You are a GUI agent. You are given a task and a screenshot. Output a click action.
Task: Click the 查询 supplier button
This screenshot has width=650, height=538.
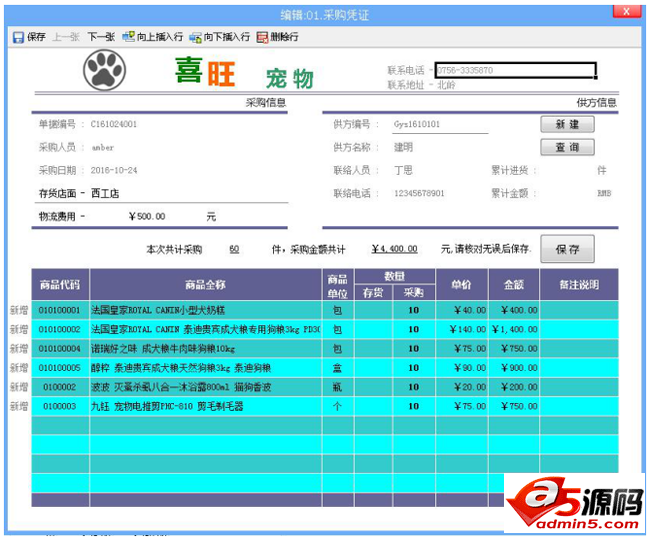click(x=567, y=147)
